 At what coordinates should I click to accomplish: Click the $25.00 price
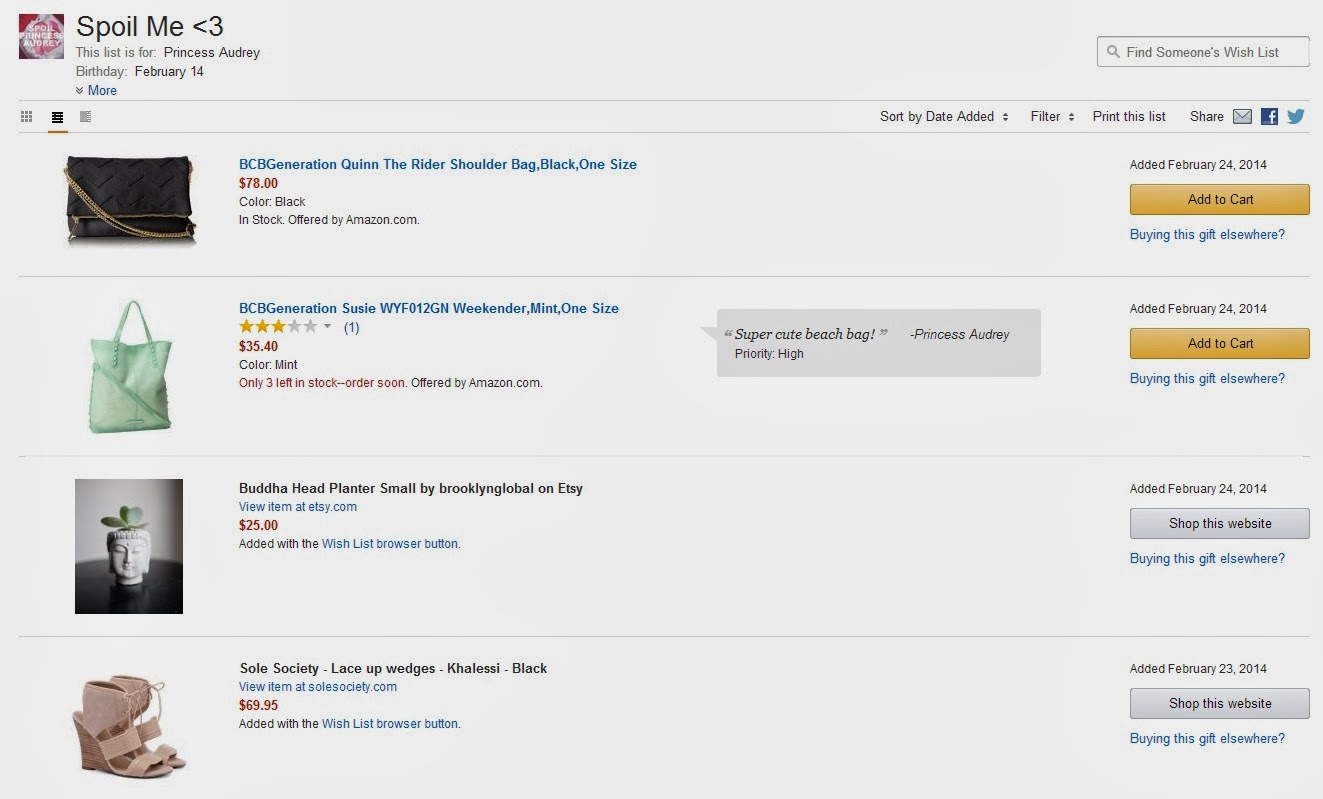pyautogui.click(x=258, y=525)
